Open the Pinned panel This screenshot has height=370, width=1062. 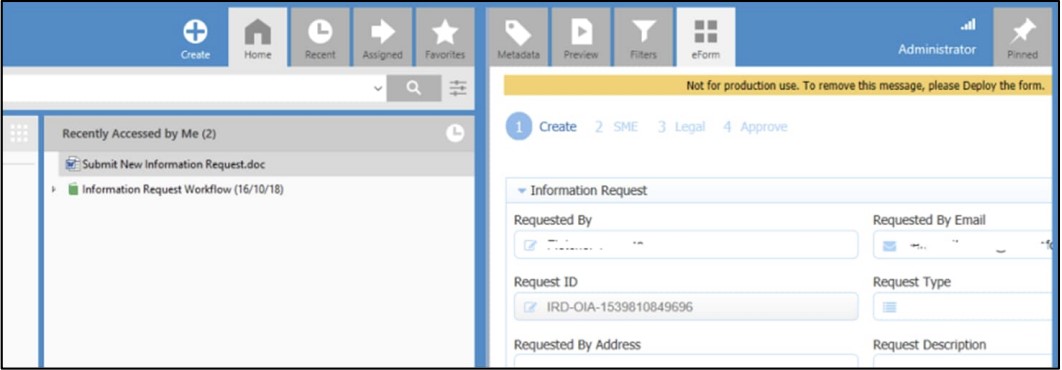tap(1022, 37)
